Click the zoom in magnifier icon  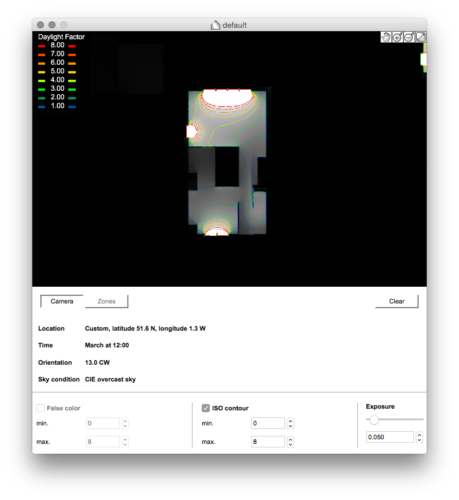tap(397, 37)
